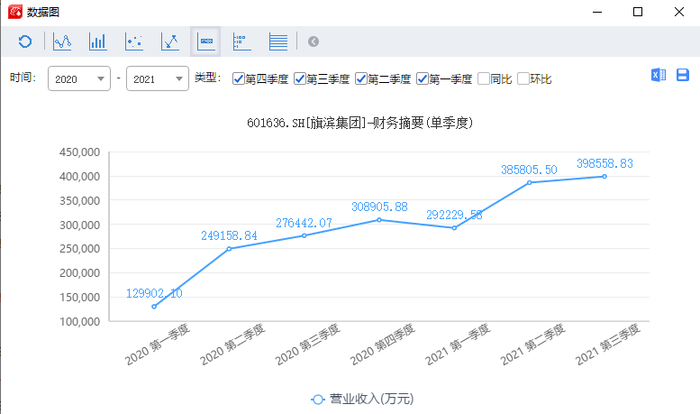Enable the 同比 checkbox
The height and width of the screenshot is (414, 700).
click(x=483, y=79)
